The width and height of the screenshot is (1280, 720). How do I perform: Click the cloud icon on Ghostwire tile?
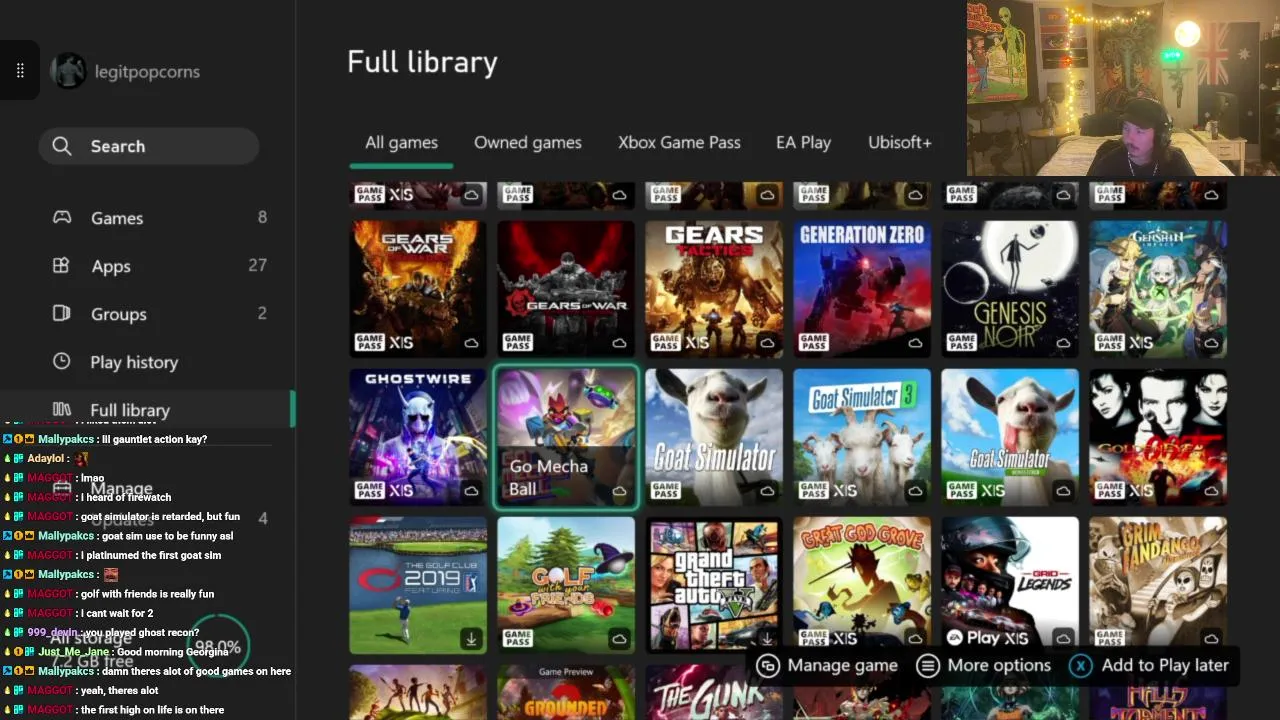(471, 490)
